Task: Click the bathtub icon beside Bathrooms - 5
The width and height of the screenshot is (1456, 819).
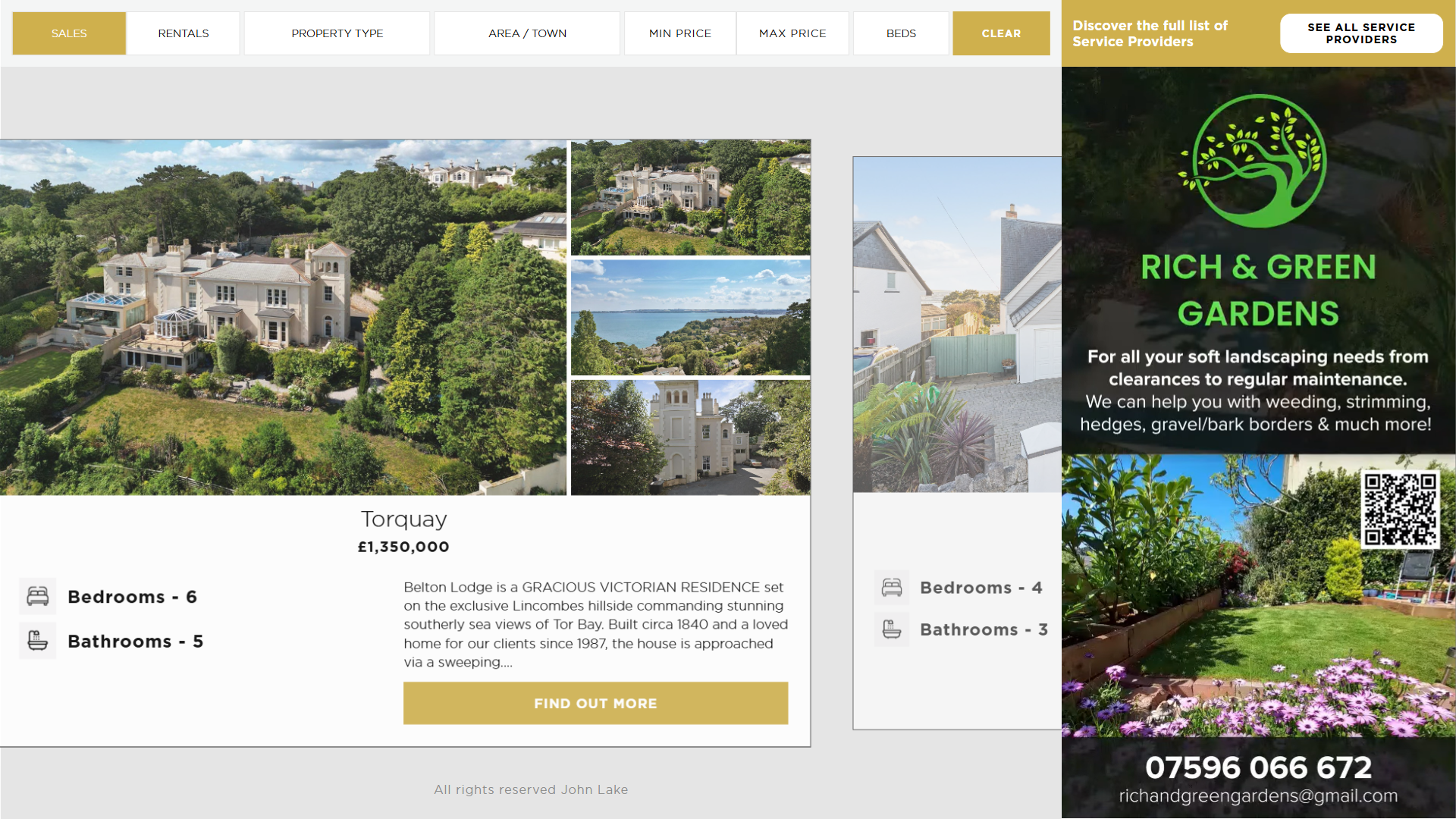Action: click(37, 642)
